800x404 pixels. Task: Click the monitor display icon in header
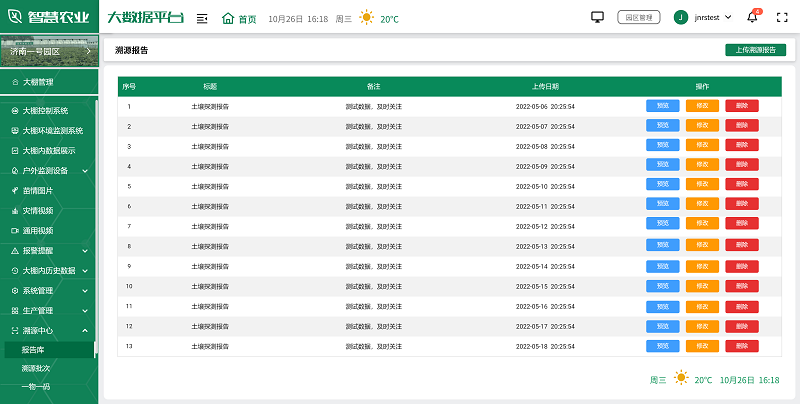(598, 17)
